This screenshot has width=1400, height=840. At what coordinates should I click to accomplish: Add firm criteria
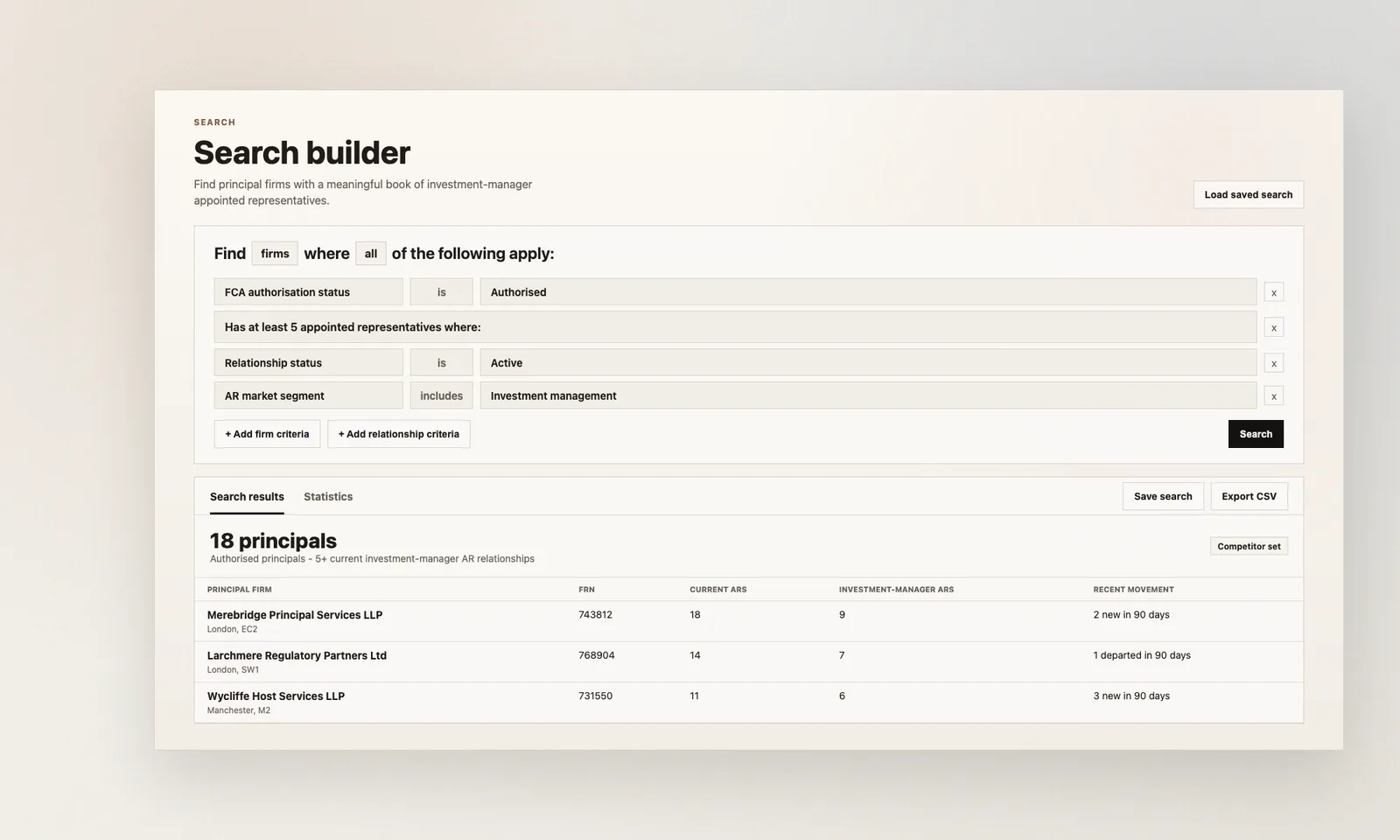coord(267,434)
